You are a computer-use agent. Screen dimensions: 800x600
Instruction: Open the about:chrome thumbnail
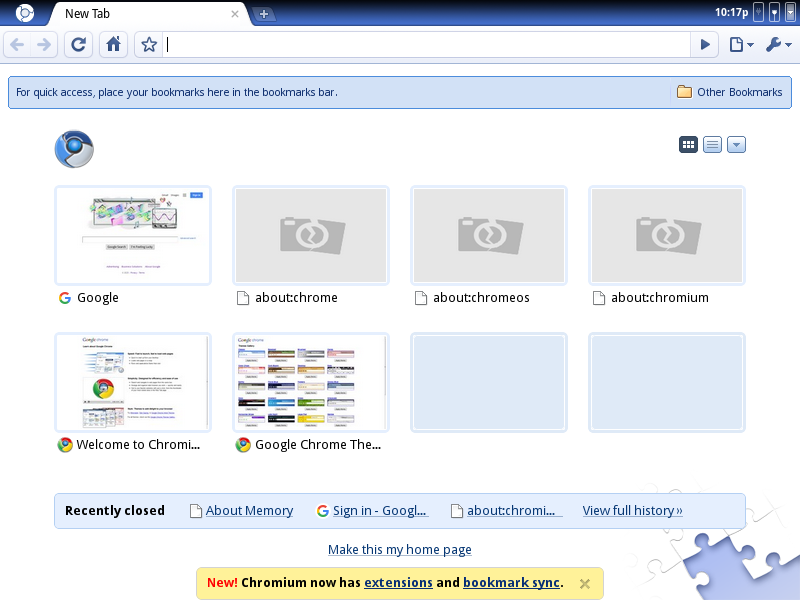pyautogui.click(x=311, y=235)
